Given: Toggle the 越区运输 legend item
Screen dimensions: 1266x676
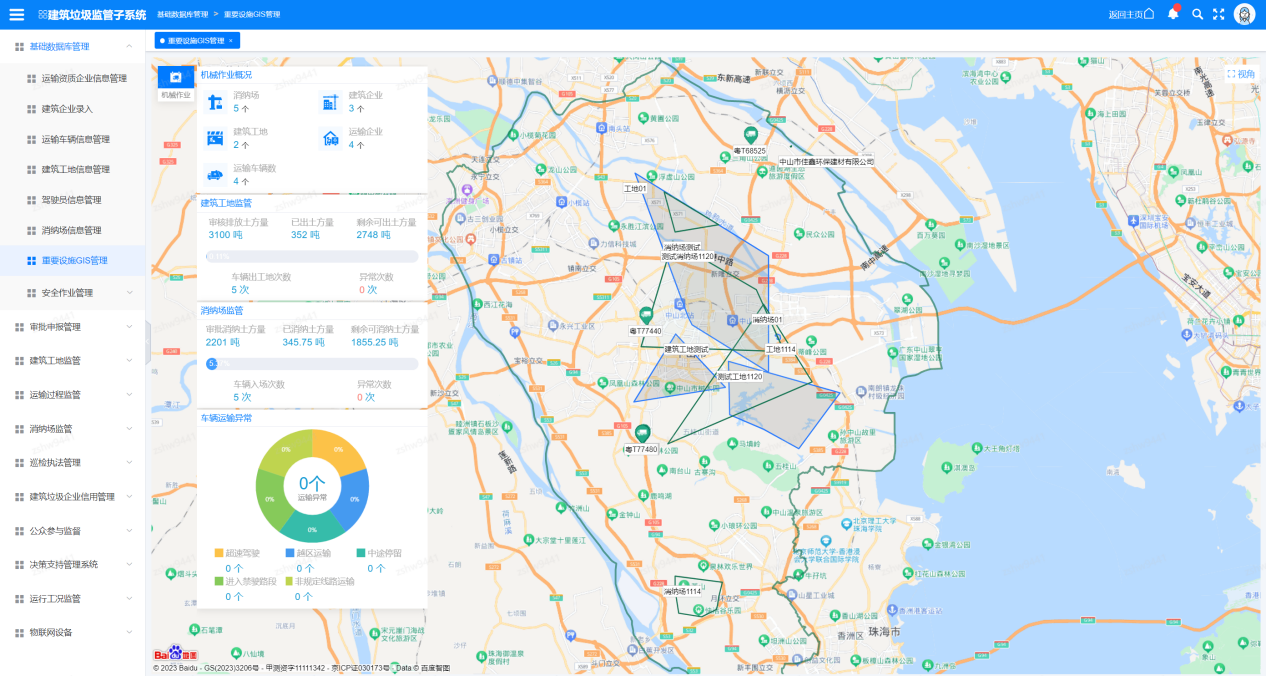Looking at the screenshot, I should pyautogui.click(x=308, y=553).
